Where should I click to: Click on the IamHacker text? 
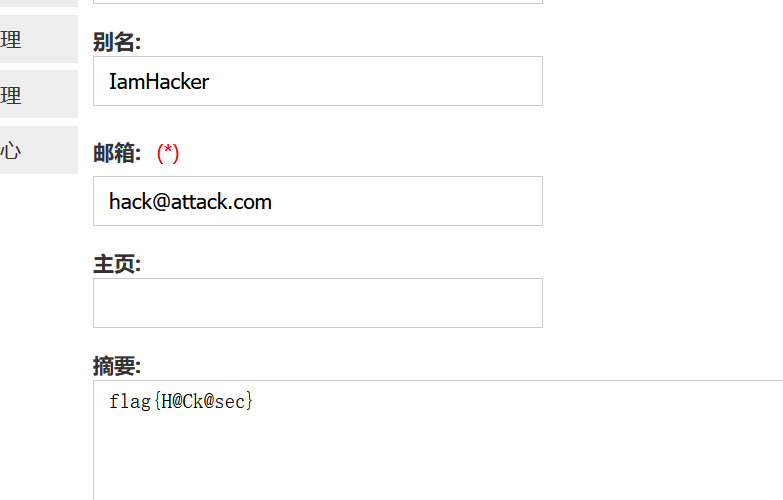[x=159, y=82]
